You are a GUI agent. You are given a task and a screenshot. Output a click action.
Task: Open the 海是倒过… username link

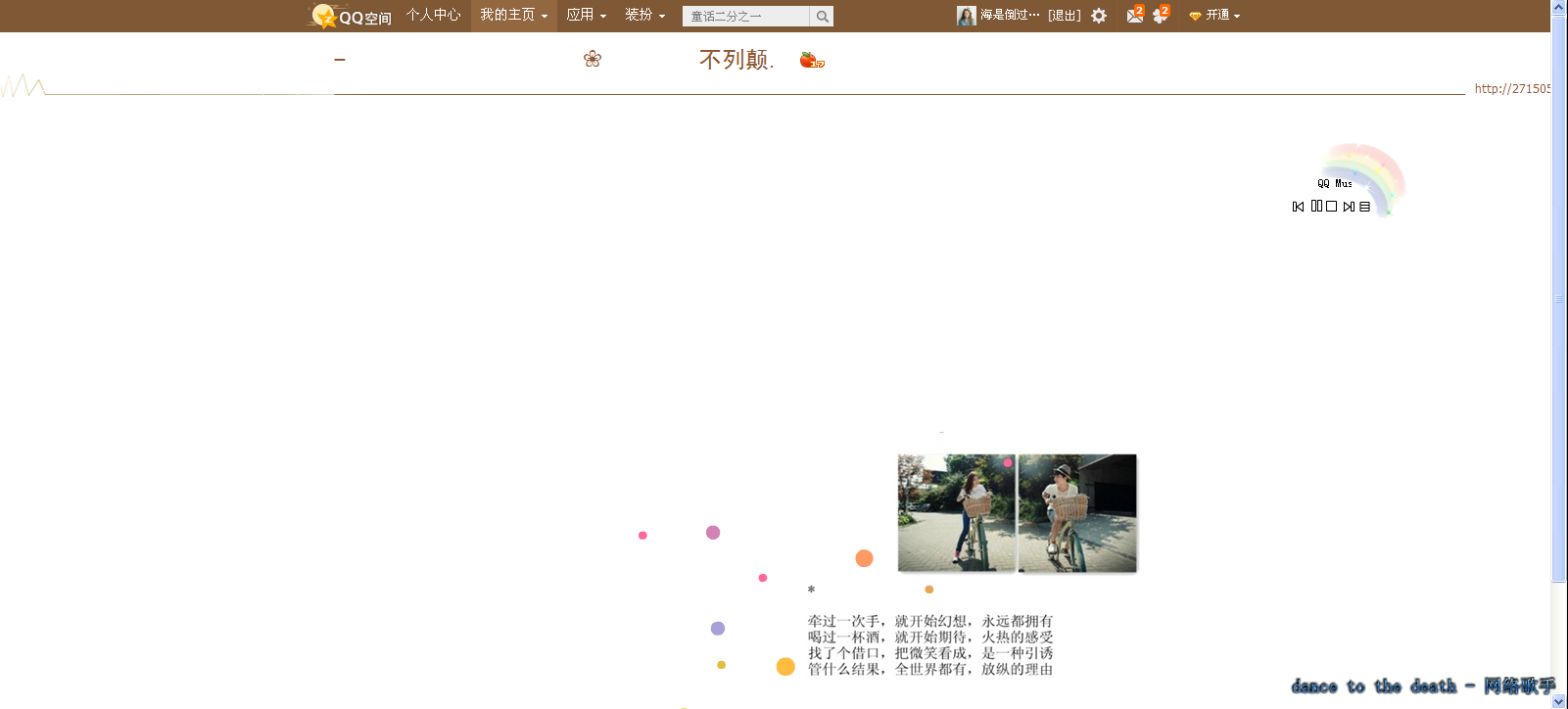pyautogui.click(x=1010, y=15)
